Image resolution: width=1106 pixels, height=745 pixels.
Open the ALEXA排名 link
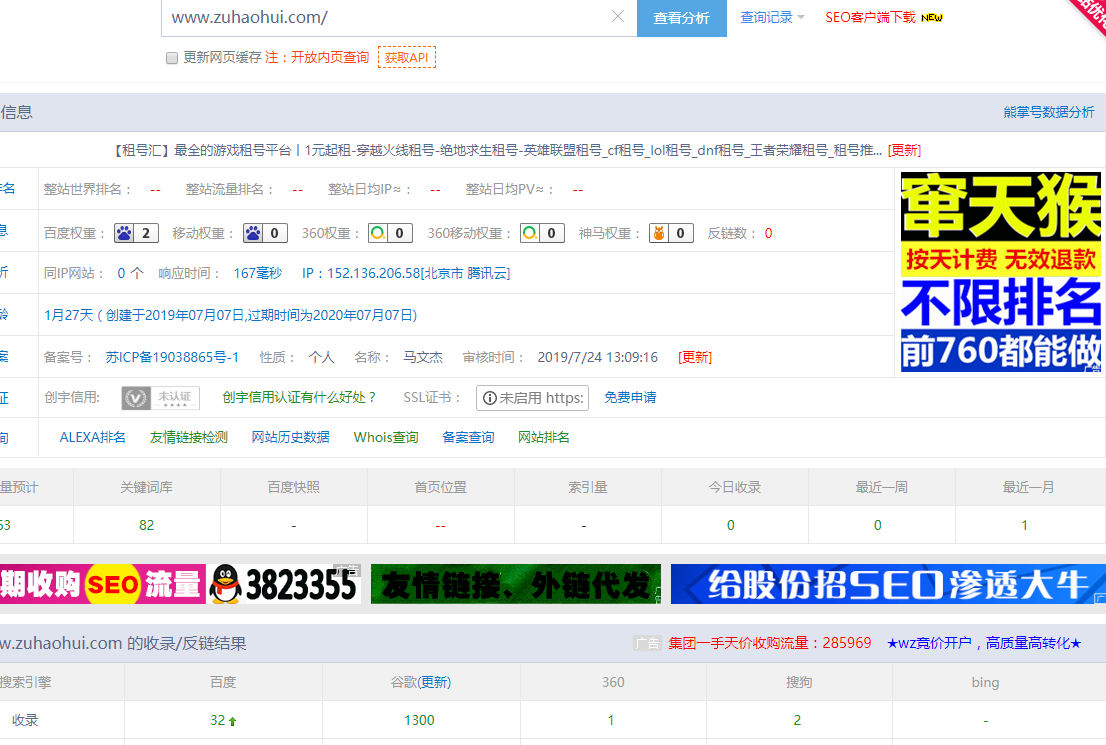click(x=92, y=437)
